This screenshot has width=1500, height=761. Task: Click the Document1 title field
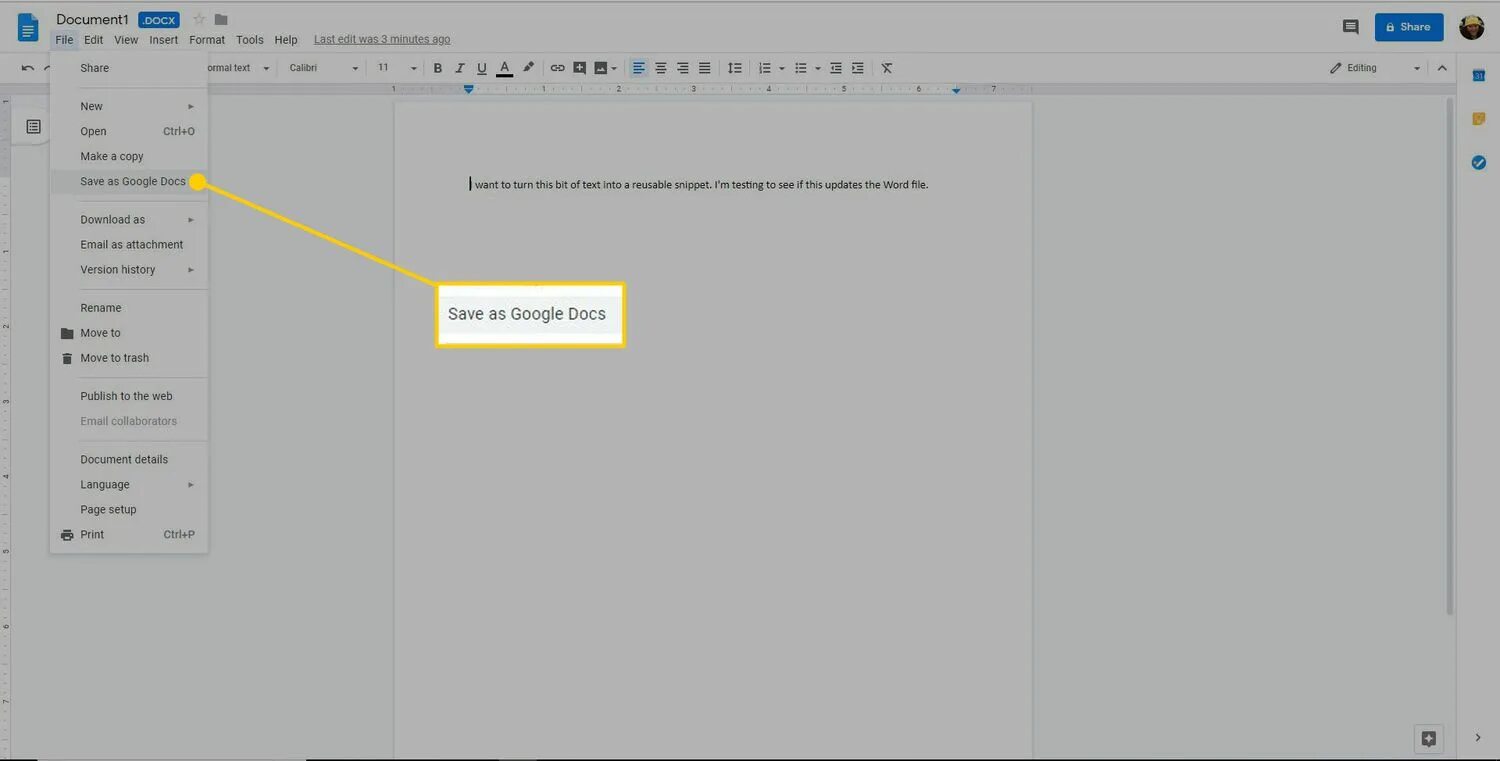click(92, 19)
